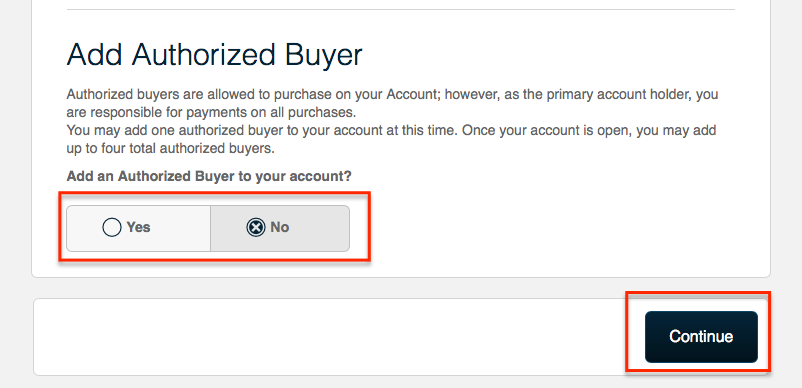Click the empty circle icon beside Yes
The height and width of the screenshot is (388, 802).
(112, 227)
